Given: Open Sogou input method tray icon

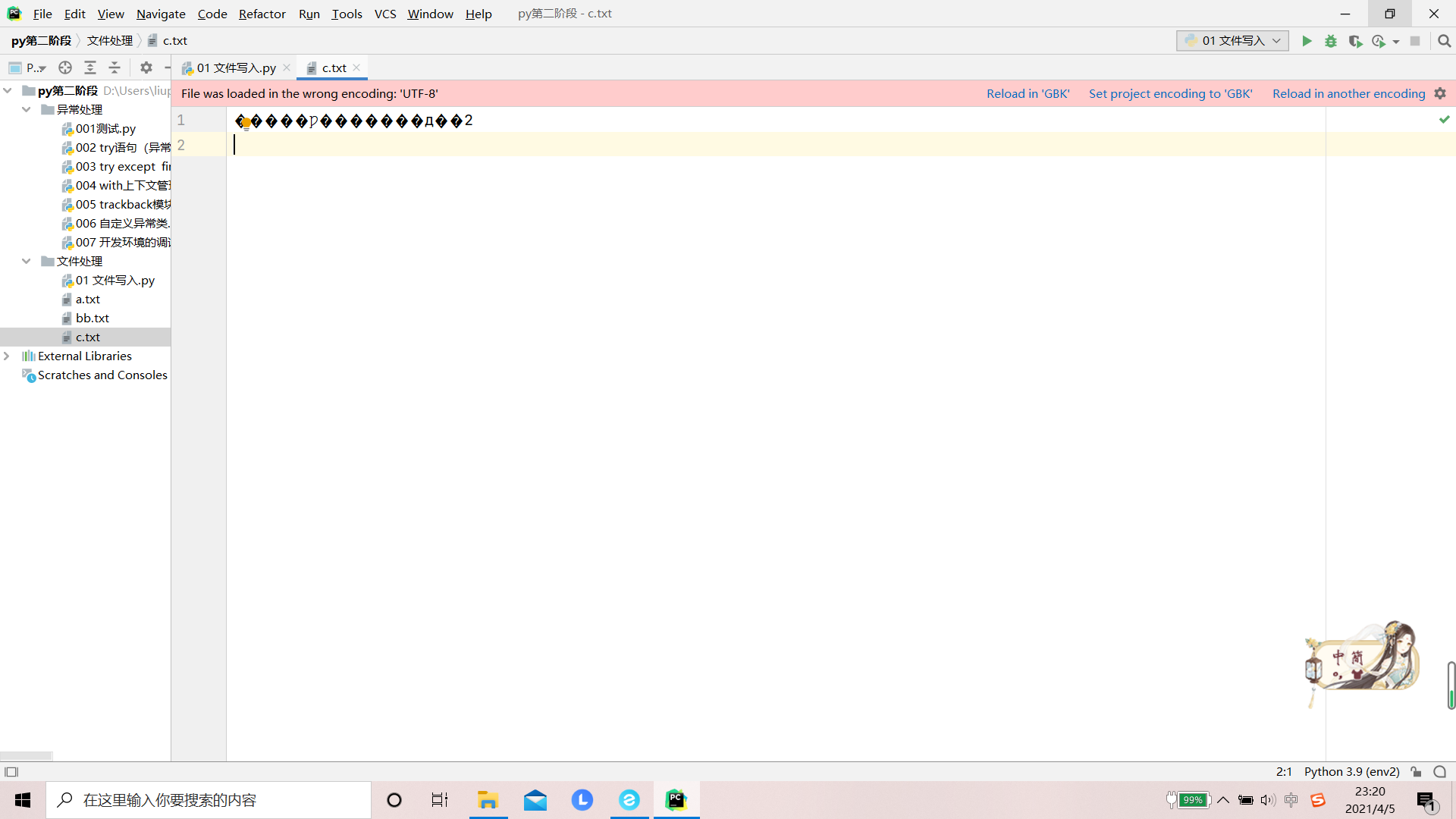Looking at the screenshot, I should (x=1318, y=800).
